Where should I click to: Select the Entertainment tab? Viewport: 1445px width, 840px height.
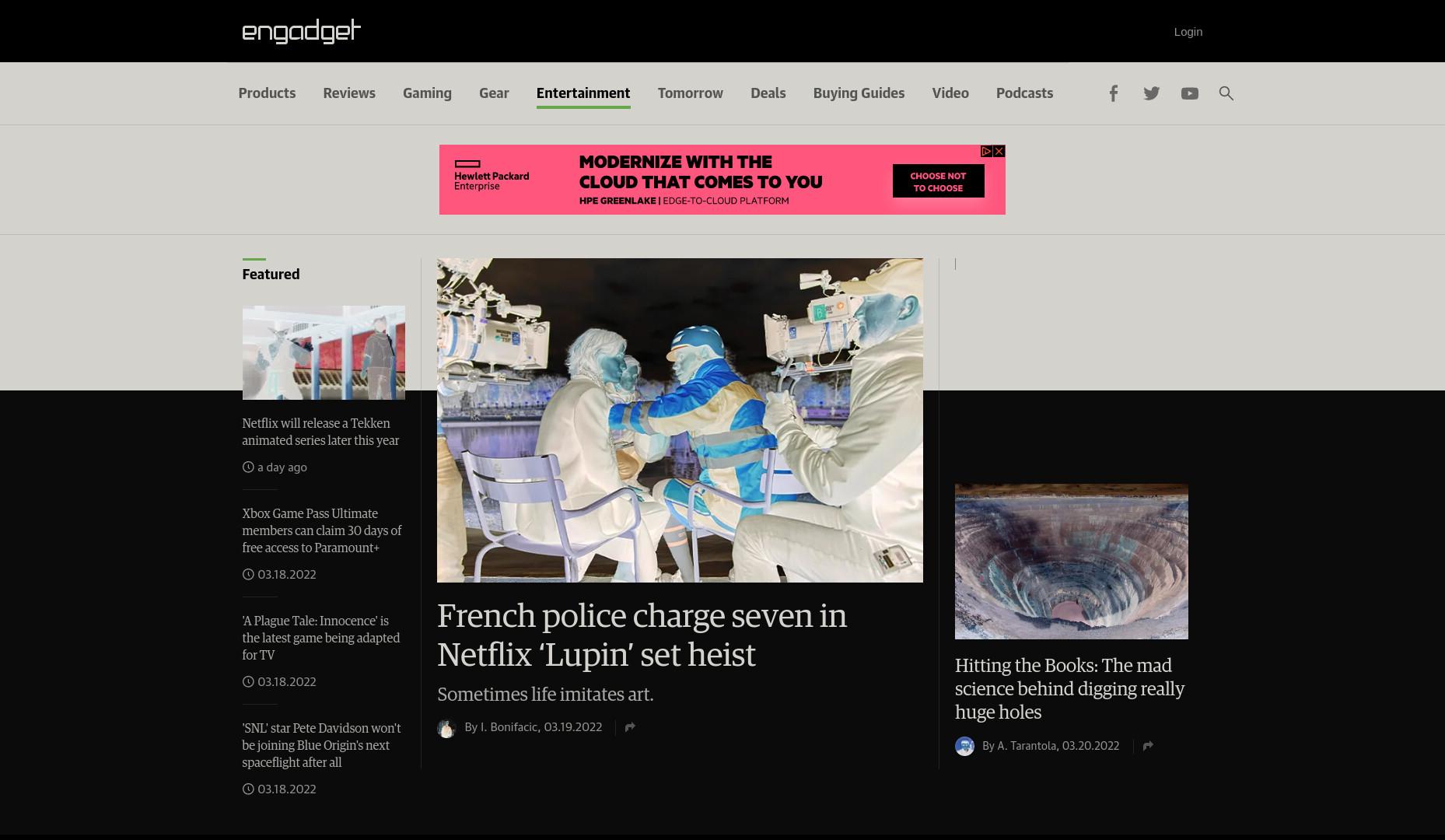pyautogui.click(x=583, y=93)
